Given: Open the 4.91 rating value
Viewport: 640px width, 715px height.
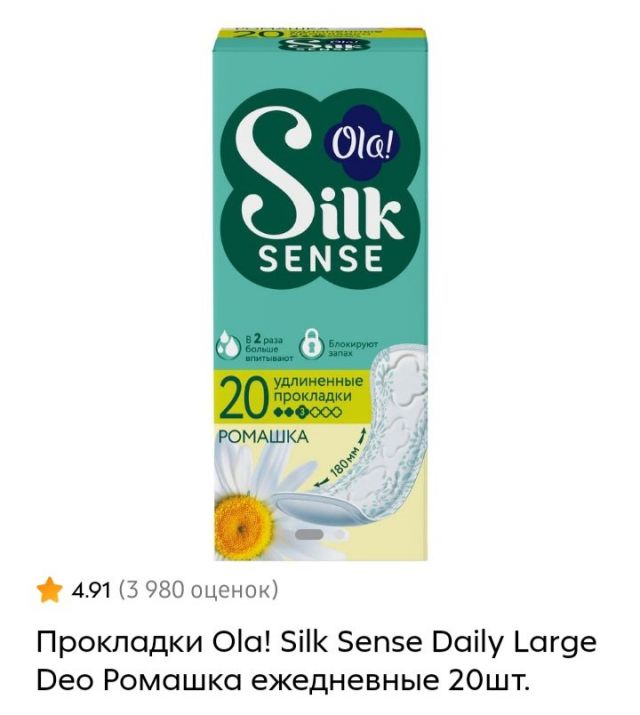Looking at the screenshot, I should (91, 591).
